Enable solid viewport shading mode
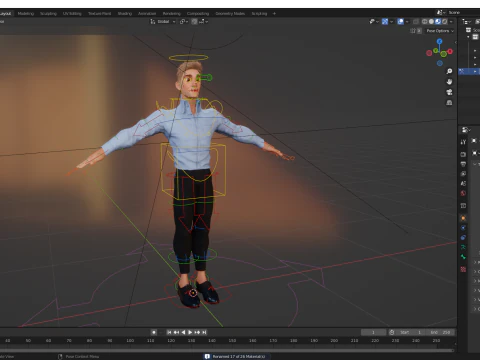 click(x=431, y=21)
